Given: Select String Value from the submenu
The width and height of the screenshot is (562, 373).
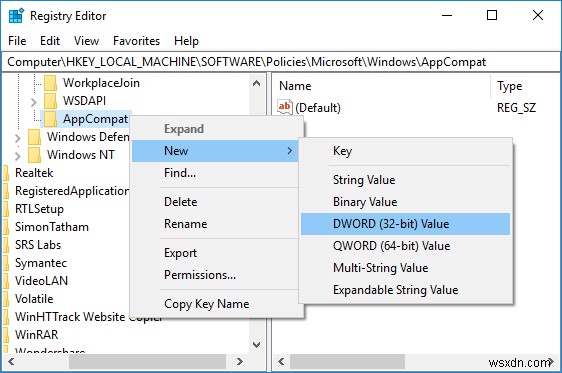Looking at the screenshot, I should pyautogui.click(x=405, y=180).
